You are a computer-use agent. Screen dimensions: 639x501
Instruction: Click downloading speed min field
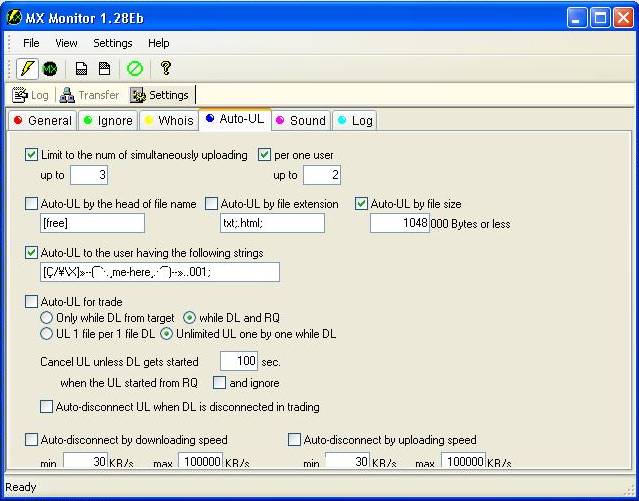click(x=86, y=460)
